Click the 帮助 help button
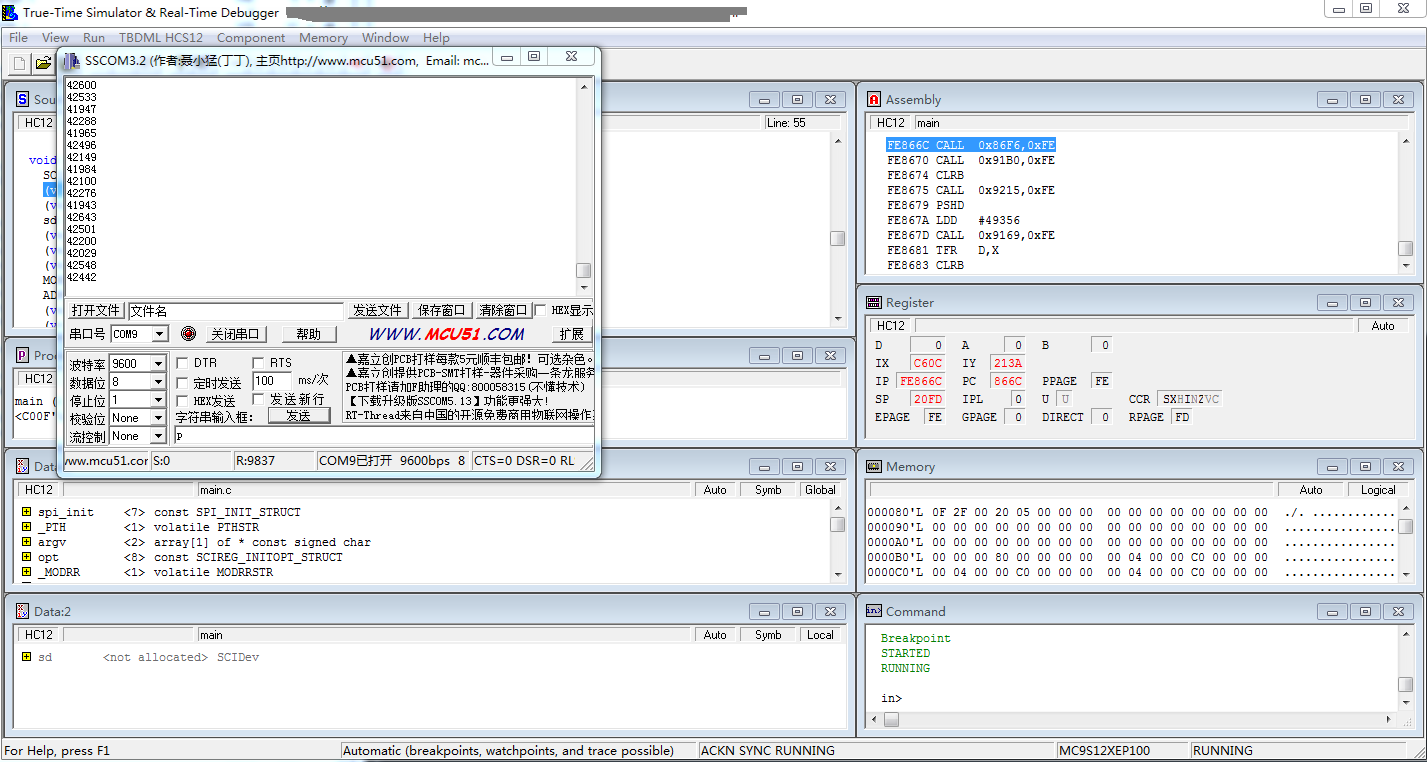 309,334
